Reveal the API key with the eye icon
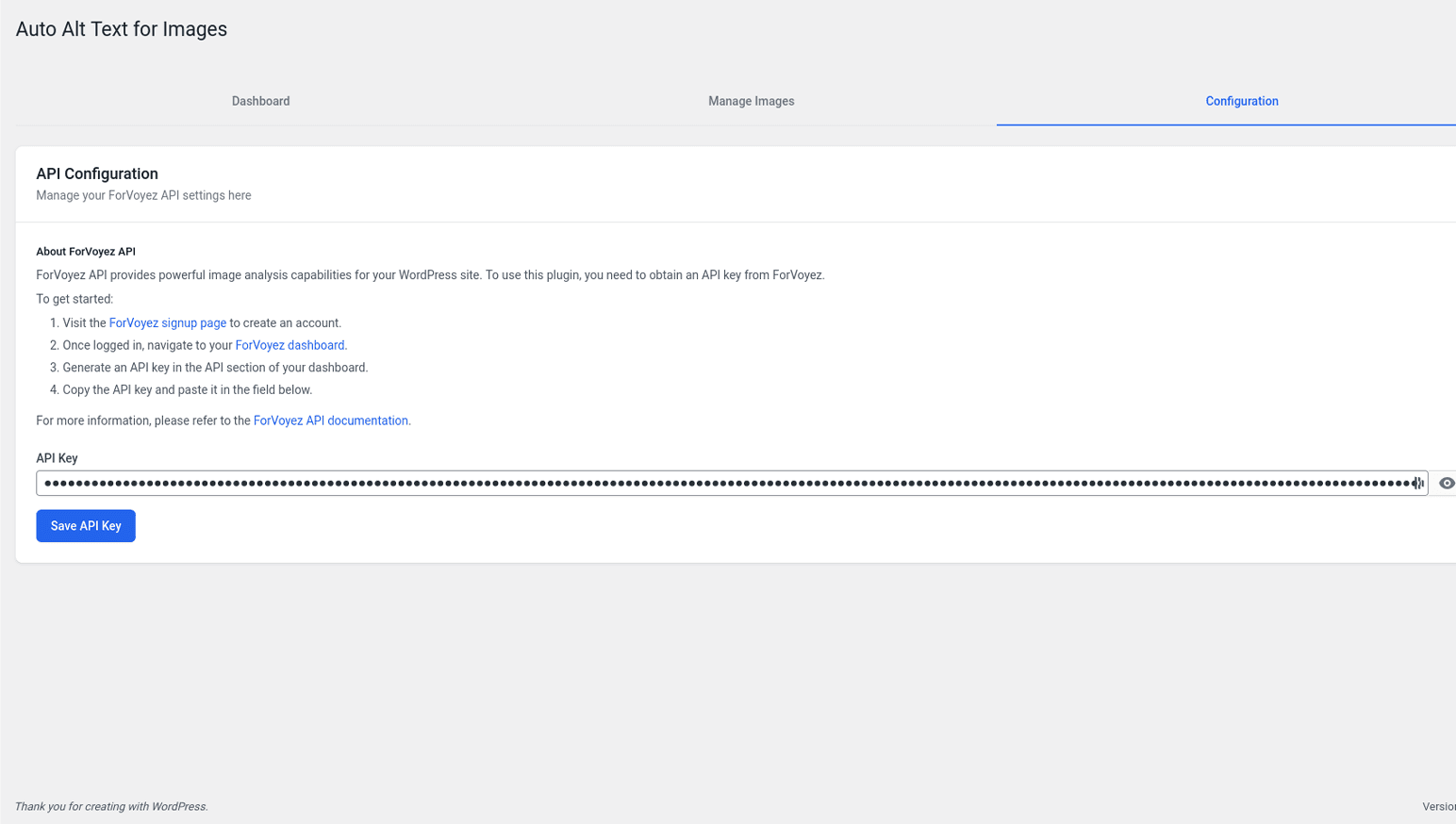Viewport: 1456px width, 824px height. [1446, 483]
